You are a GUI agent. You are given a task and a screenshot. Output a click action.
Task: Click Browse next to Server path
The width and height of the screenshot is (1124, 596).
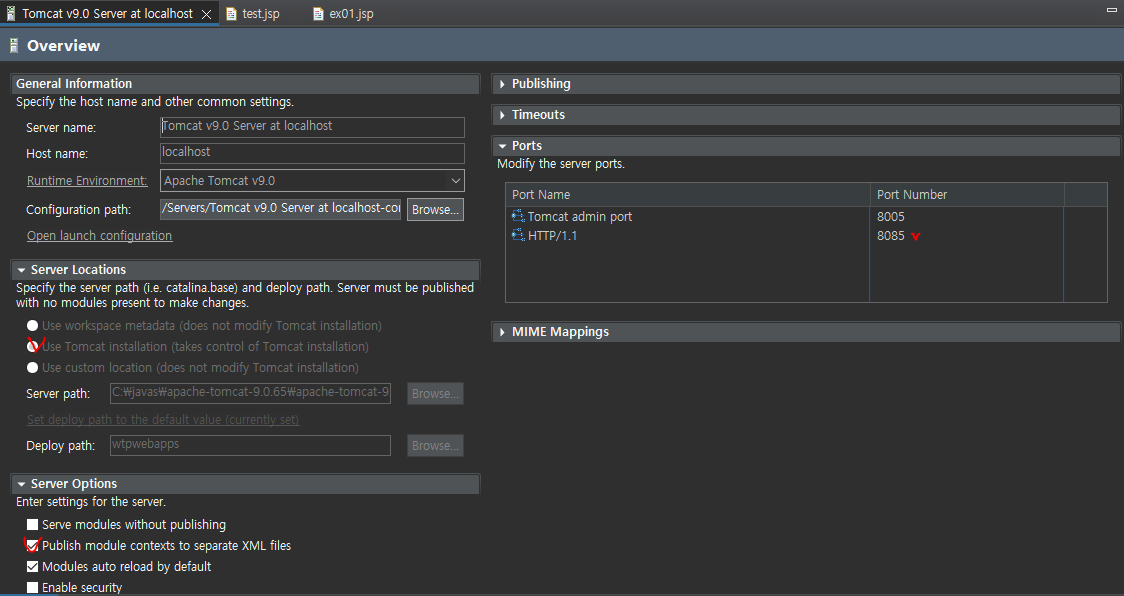(435, 394)
